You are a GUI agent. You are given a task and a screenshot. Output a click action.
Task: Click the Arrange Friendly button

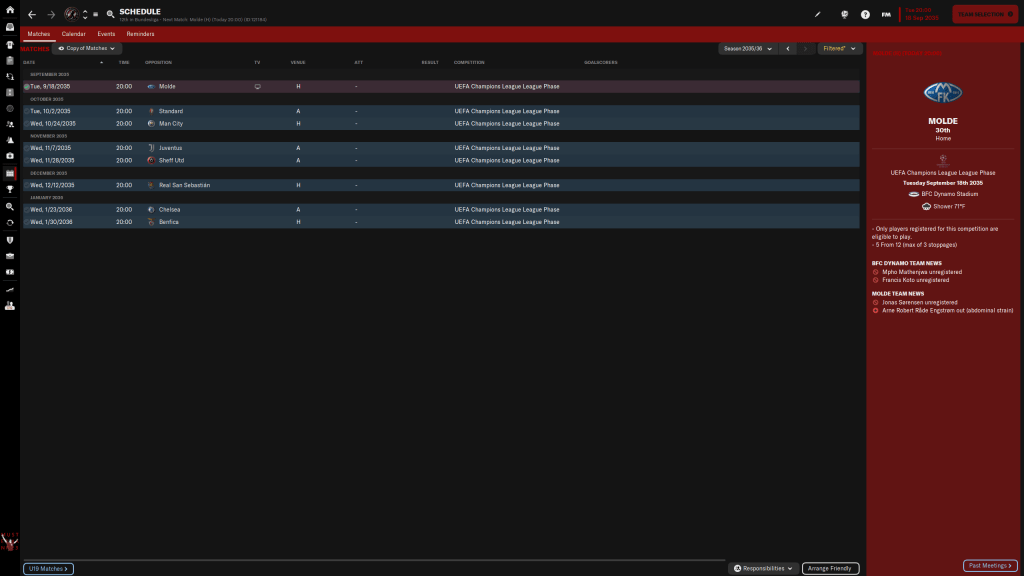click(x=830, y=568)
